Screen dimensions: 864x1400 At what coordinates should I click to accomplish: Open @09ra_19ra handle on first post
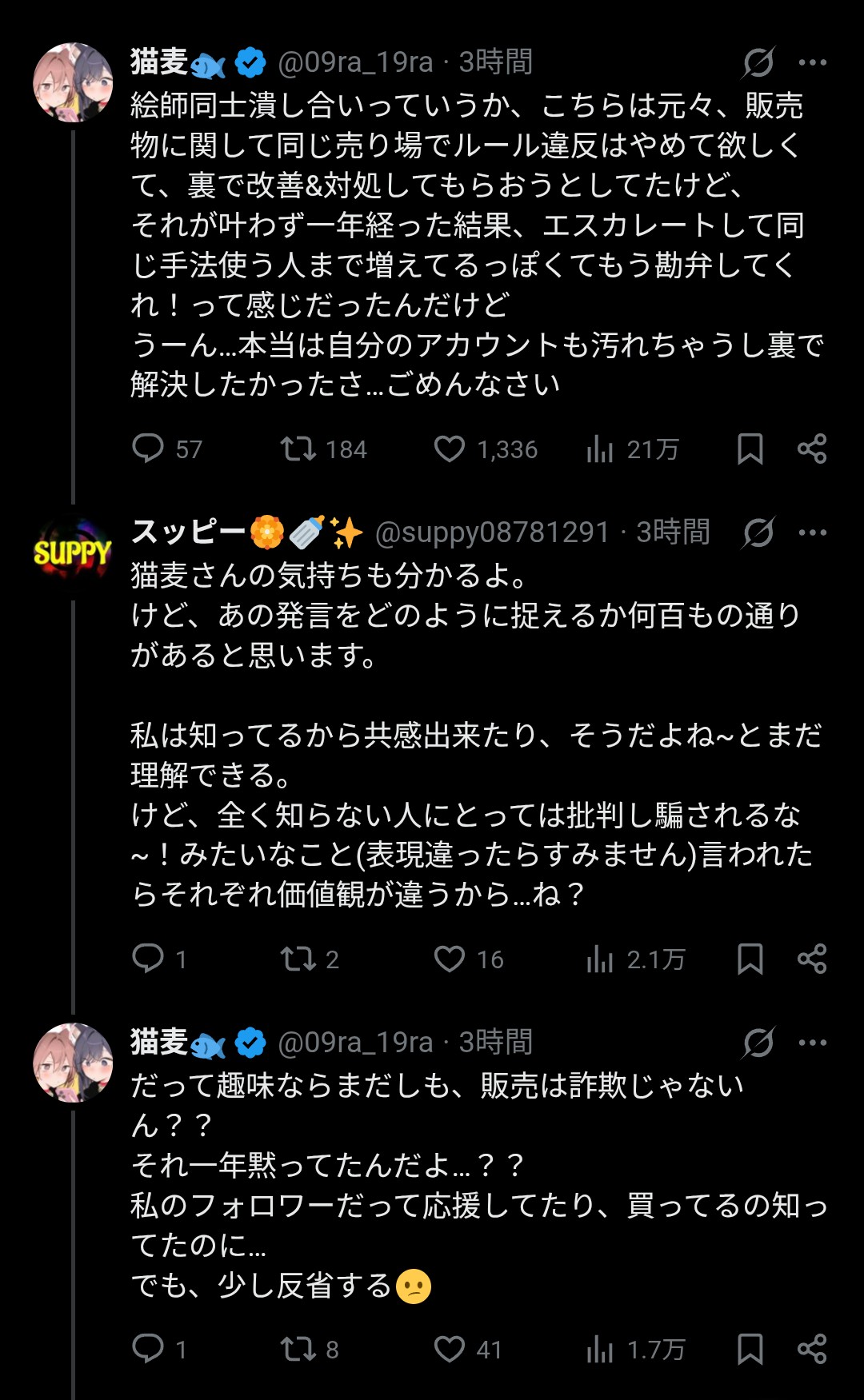coord(355,62)
